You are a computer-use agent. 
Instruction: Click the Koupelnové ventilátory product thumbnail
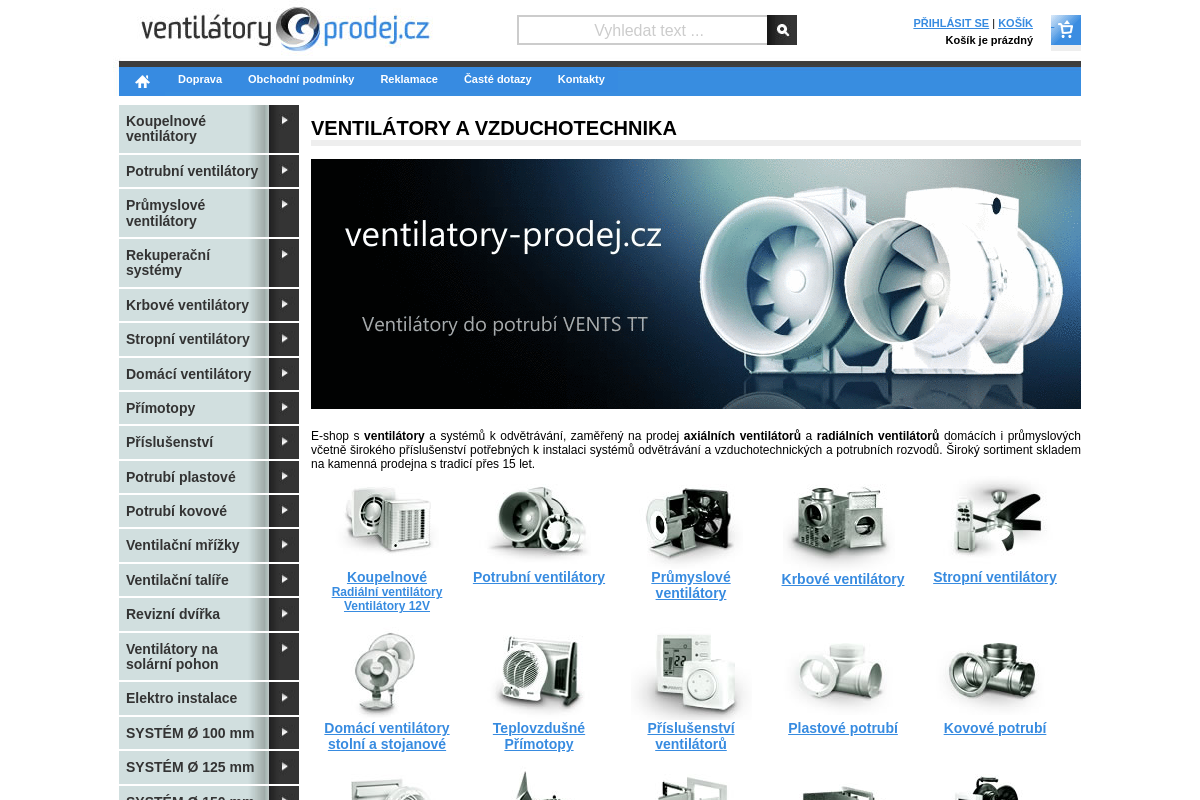387,519
